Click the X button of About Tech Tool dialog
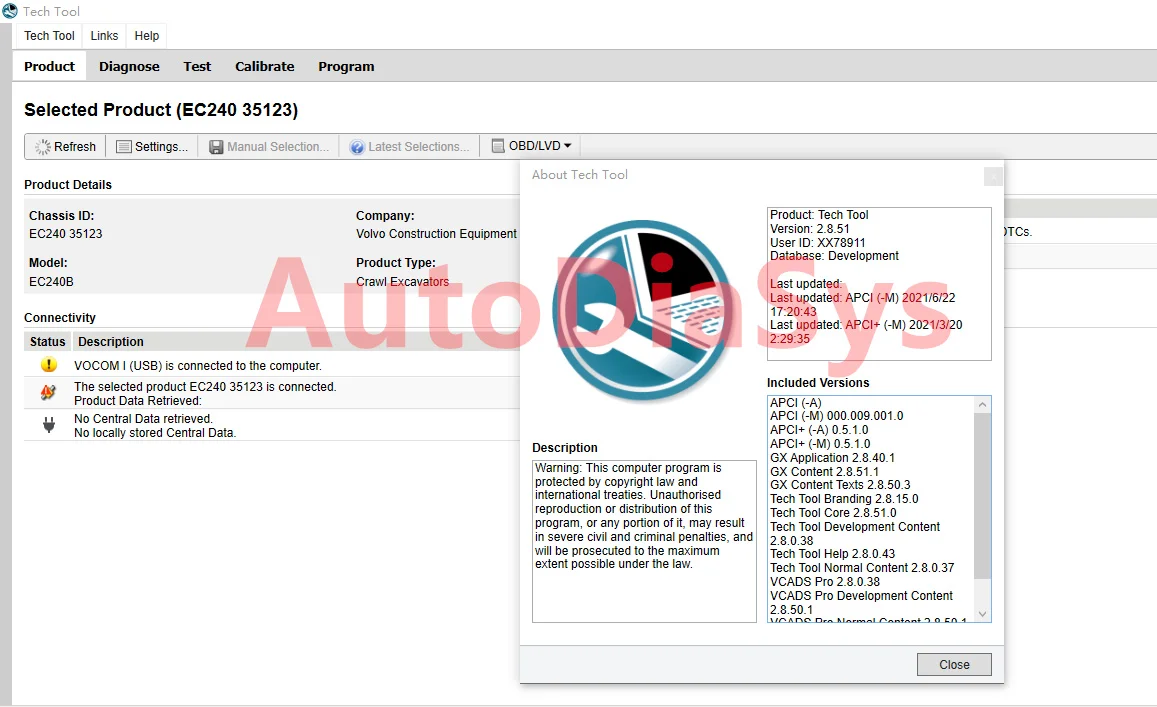The width and height of the screenshot is (1157, 707). [x=993, y=176]
